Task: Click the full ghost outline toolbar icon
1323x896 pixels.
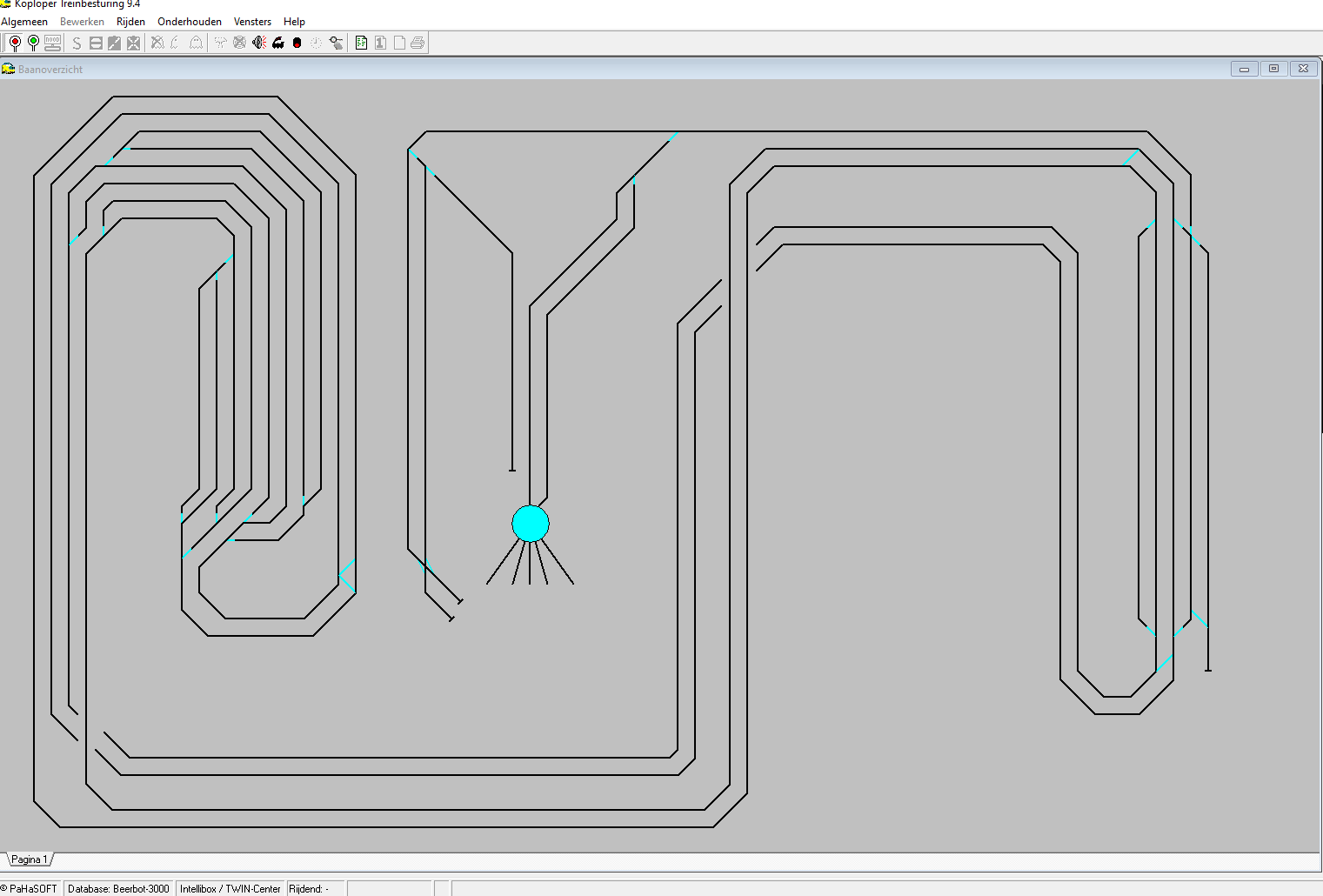Action: click(x=196, y=43)
